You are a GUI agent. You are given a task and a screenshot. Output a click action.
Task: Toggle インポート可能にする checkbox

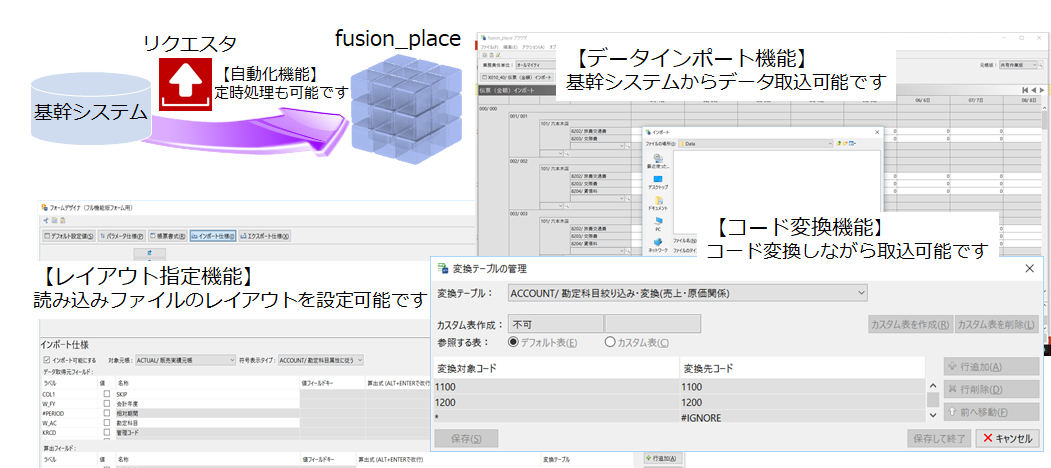[x=46, y=360]
